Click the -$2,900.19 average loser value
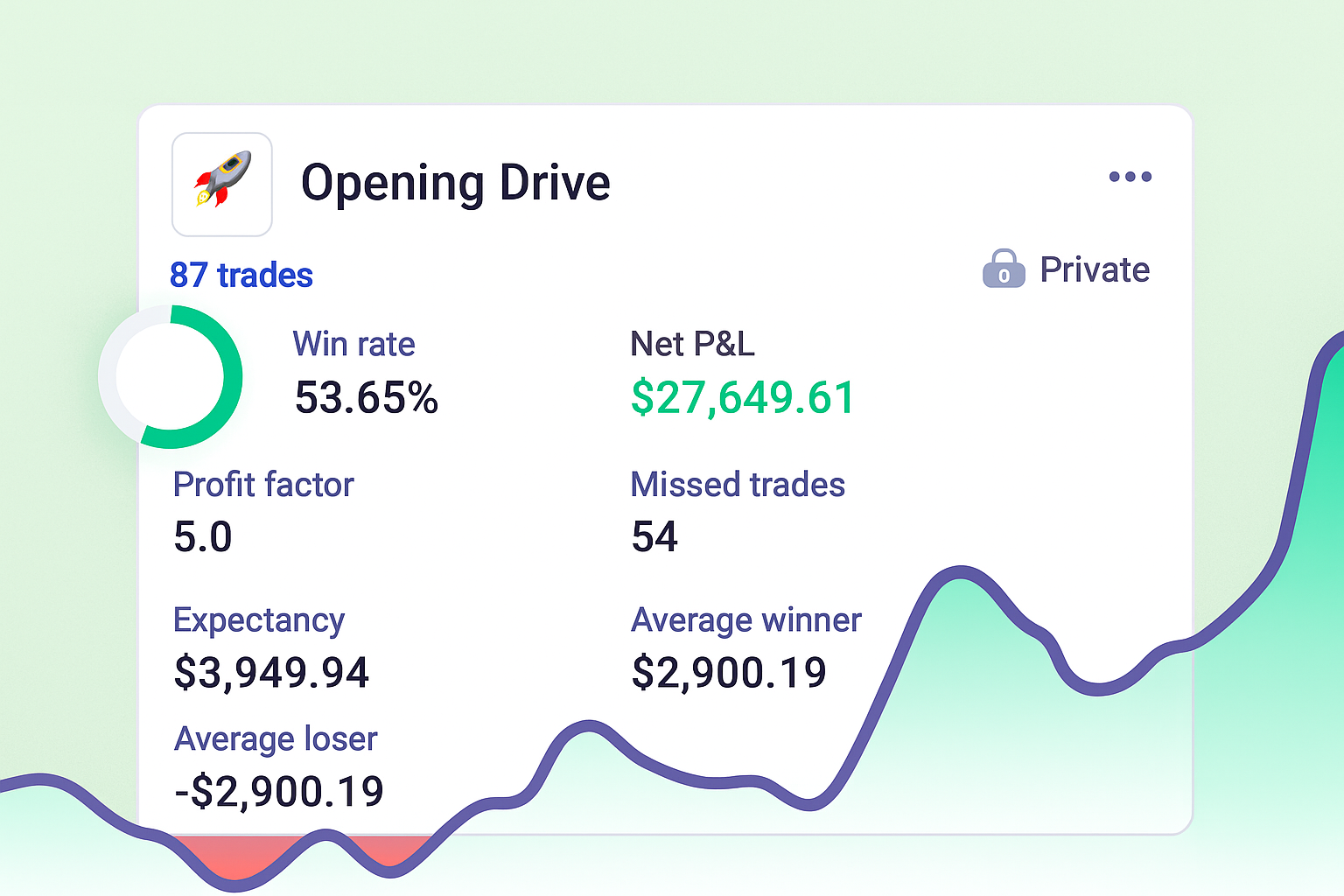 click(x=279, y=792)
